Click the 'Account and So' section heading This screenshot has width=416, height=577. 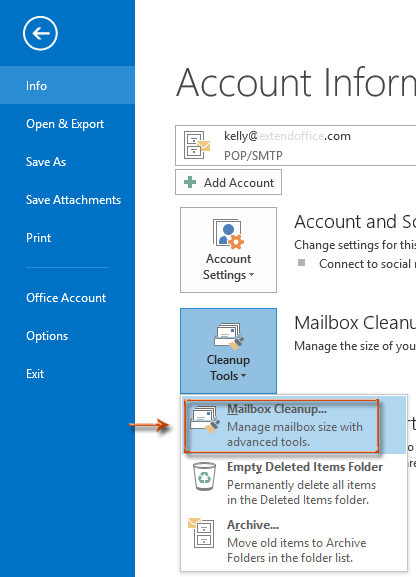[x=355, y=222]
